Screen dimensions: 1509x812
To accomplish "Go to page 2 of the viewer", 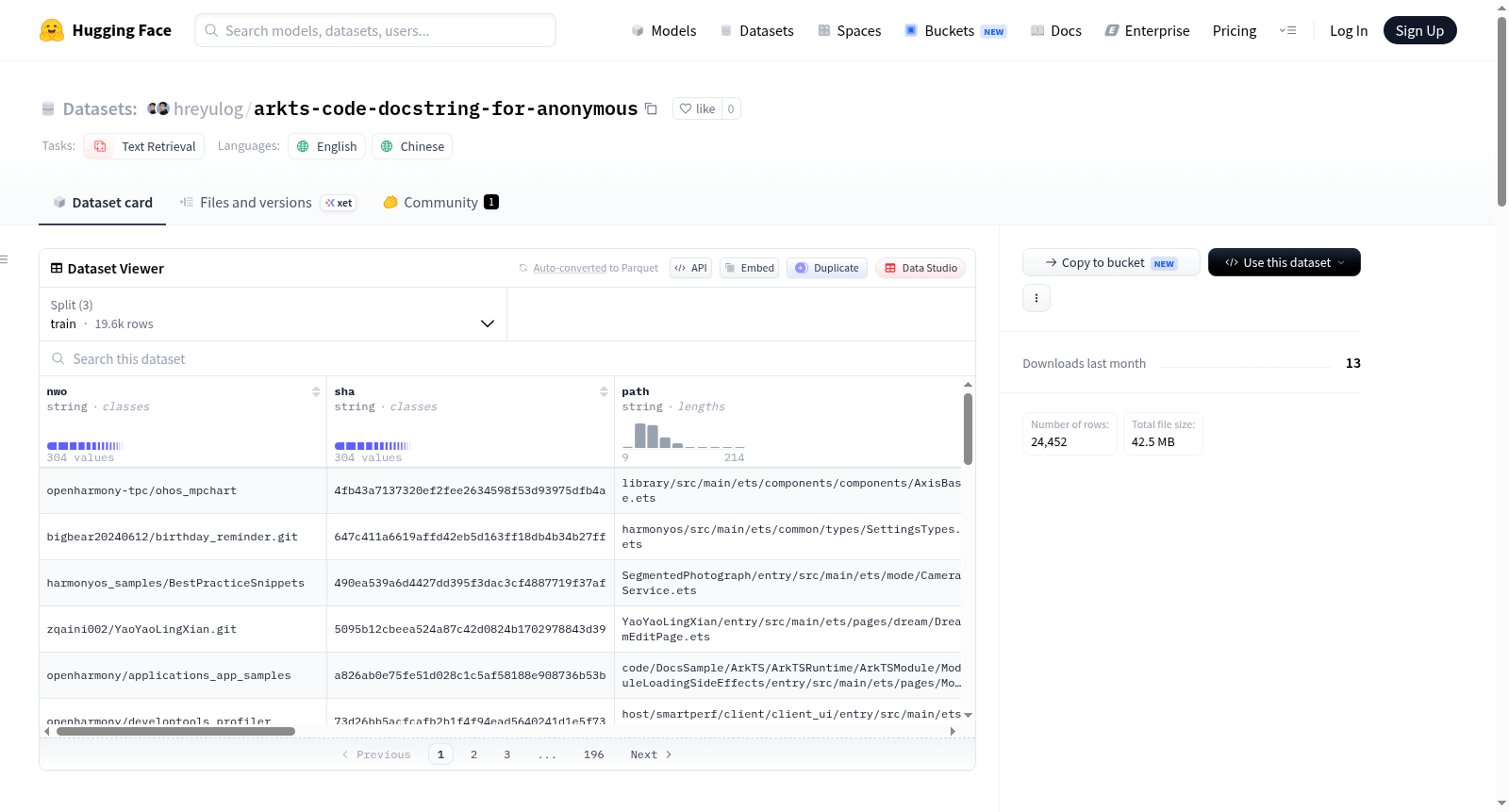I will (x=473, y=754).
